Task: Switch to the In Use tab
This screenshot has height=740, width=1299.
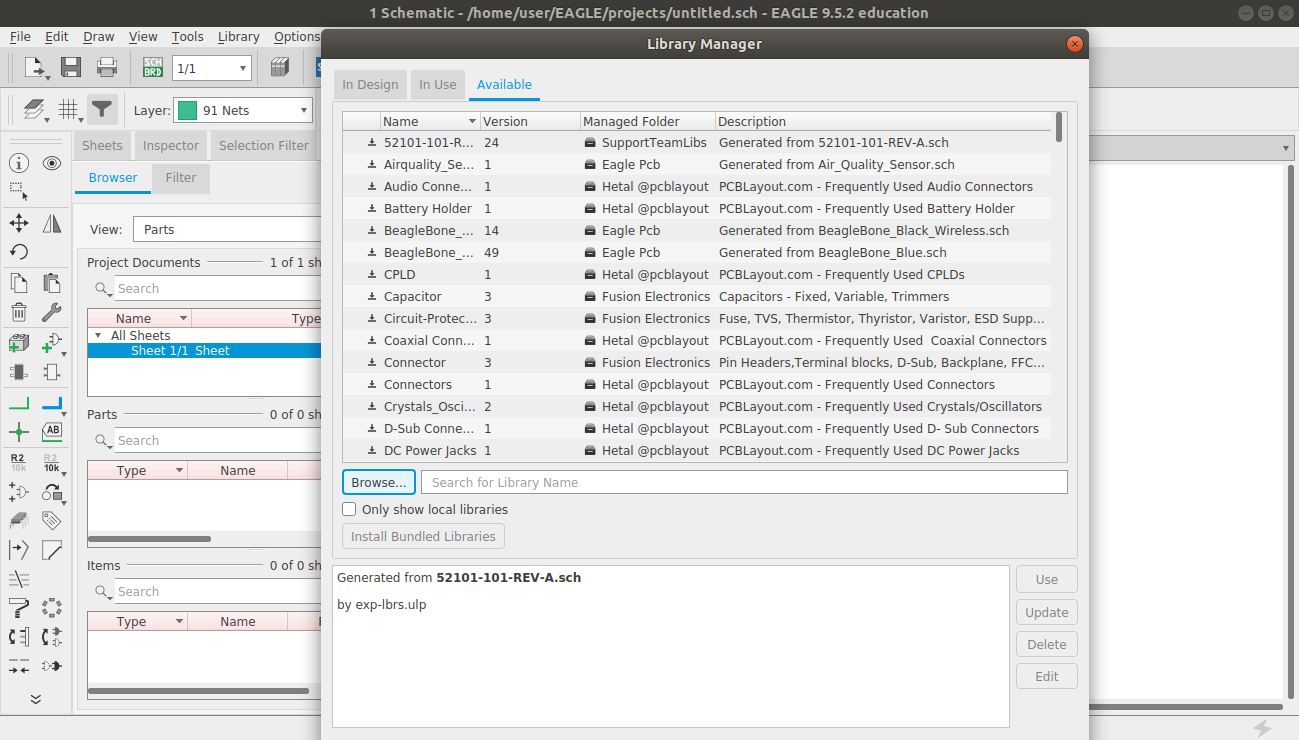Action: coord(438,85)
